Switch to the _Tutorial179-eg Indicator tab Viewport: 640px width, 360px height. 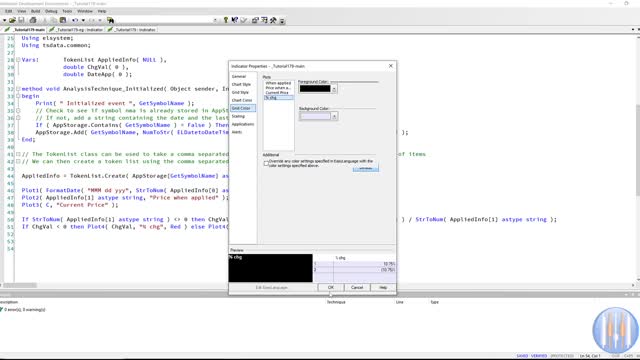(76, 30)
